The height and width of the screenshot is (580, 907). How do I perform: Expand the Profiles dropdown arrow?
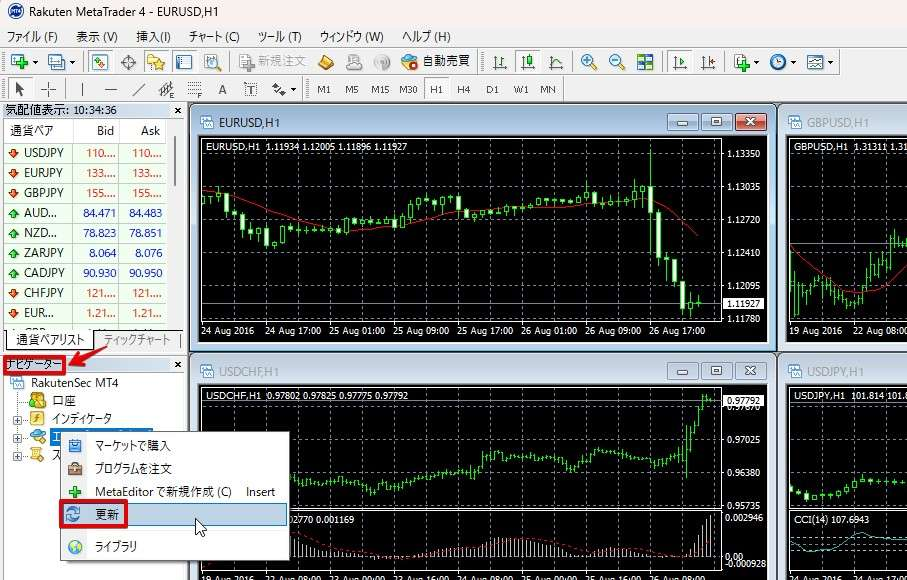[x=72, y=62]
